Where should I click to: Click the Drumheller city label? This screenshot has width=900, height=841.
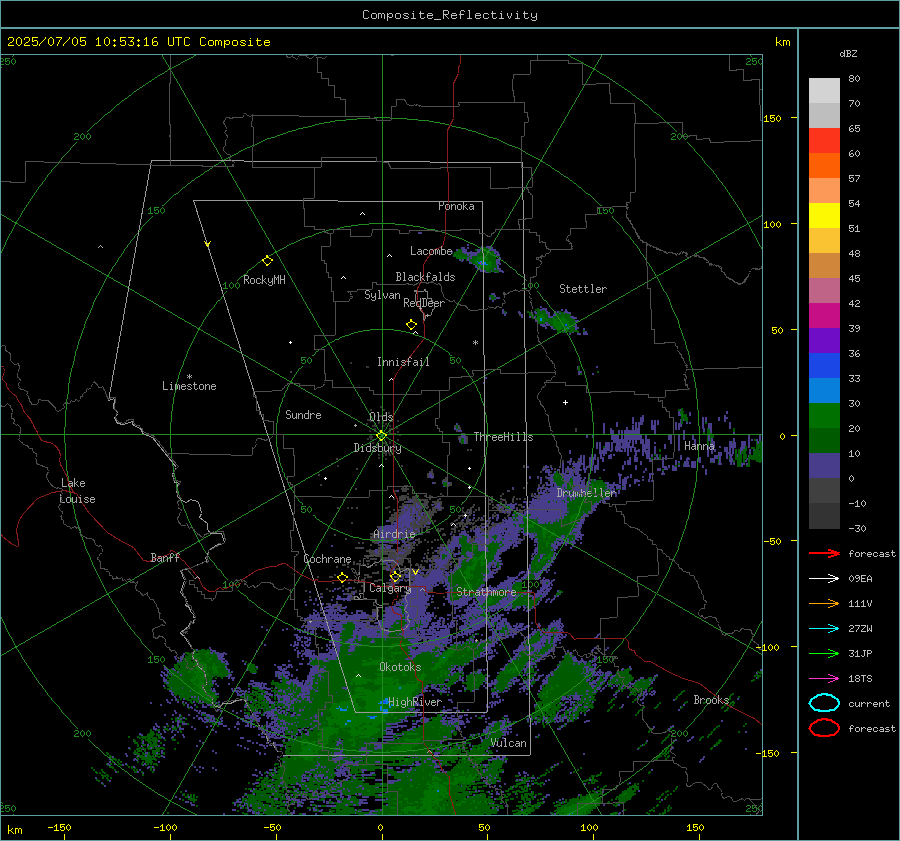[x=587, y=493]
